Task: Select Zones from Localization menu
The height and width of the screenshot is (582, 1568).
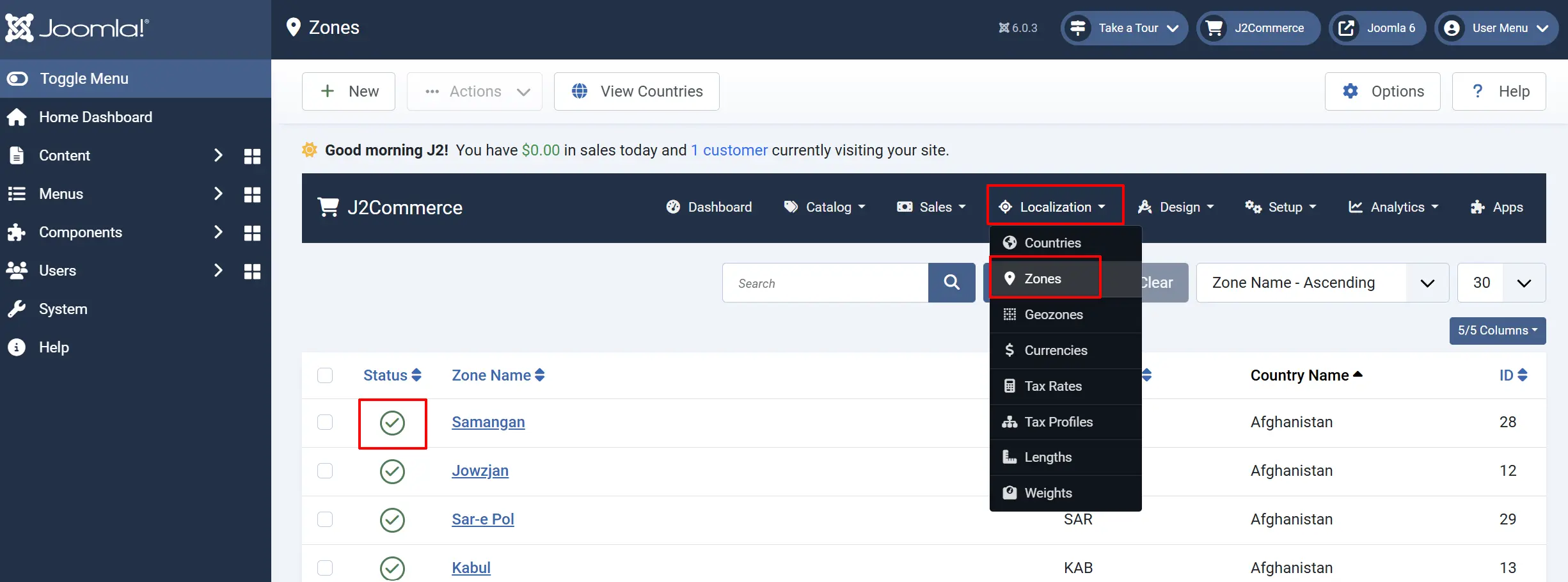Action: pos(1065,279)
